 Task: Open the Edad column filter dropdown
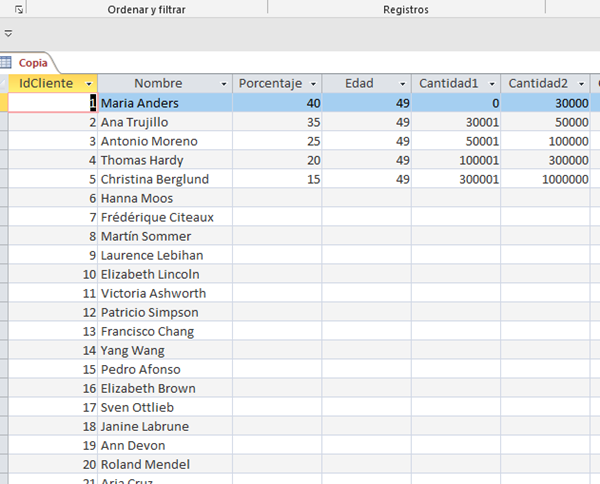[x=403, y=84]
